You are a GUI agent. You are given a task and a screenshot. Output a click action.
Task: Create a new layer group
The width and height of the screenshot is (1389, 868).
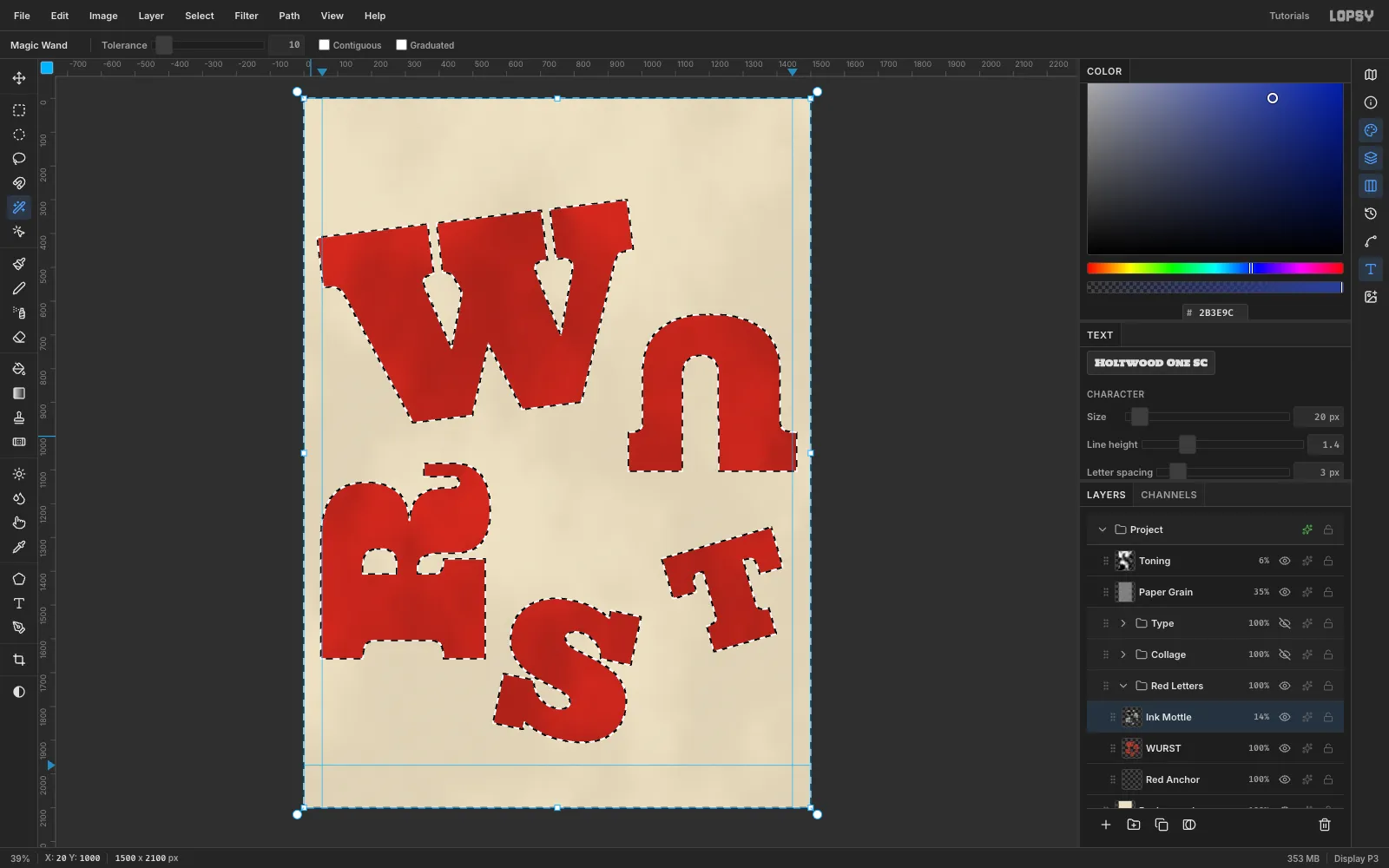tap(1134, 825)
